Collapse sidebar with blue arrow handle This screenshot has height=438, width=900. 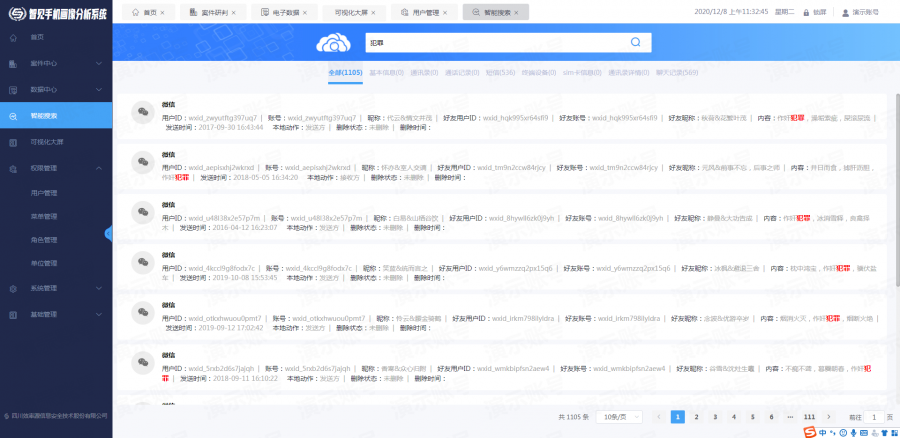(108, 233)
